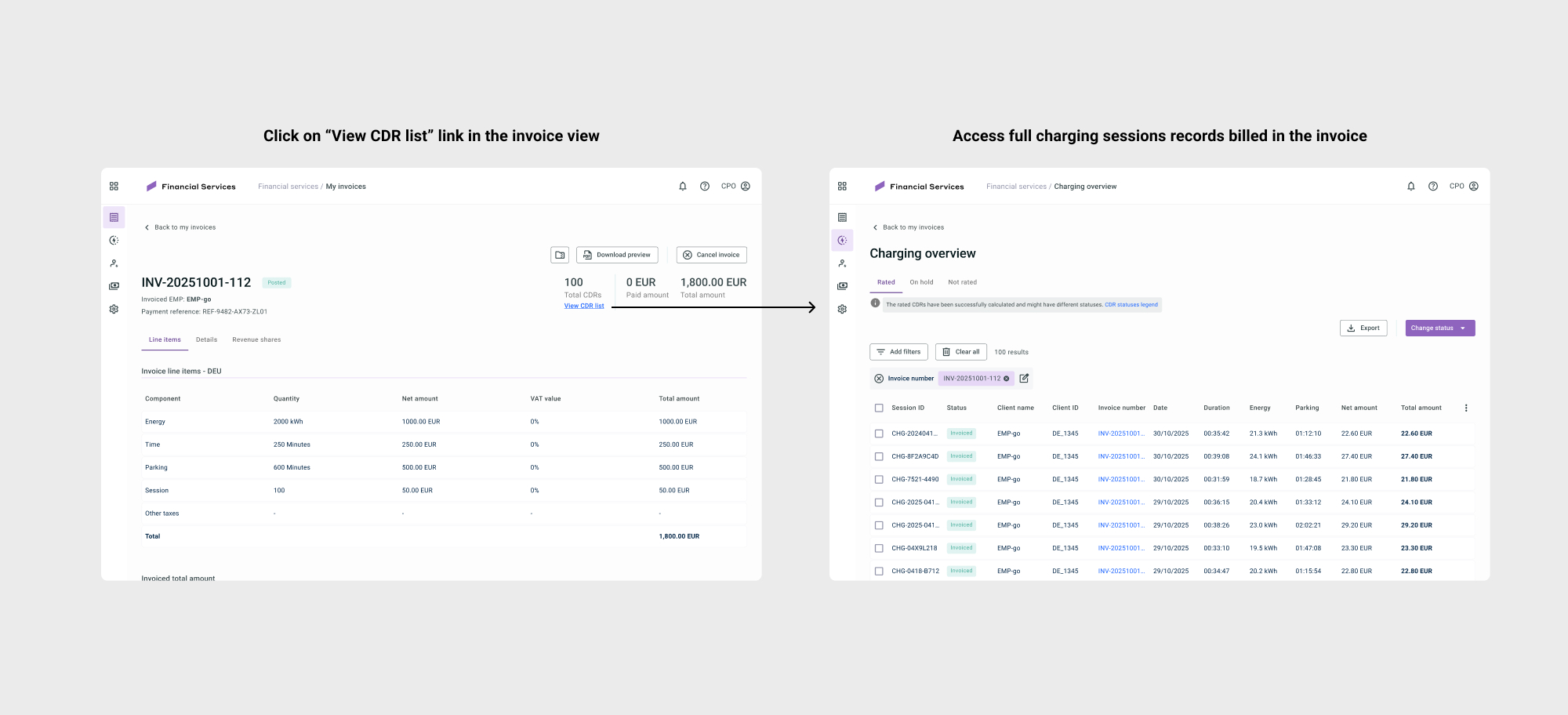The width and height of the screenshot is (1568, 715).
Task: Open settings gear in Charging overview sidebar
Action: point(842,309)
